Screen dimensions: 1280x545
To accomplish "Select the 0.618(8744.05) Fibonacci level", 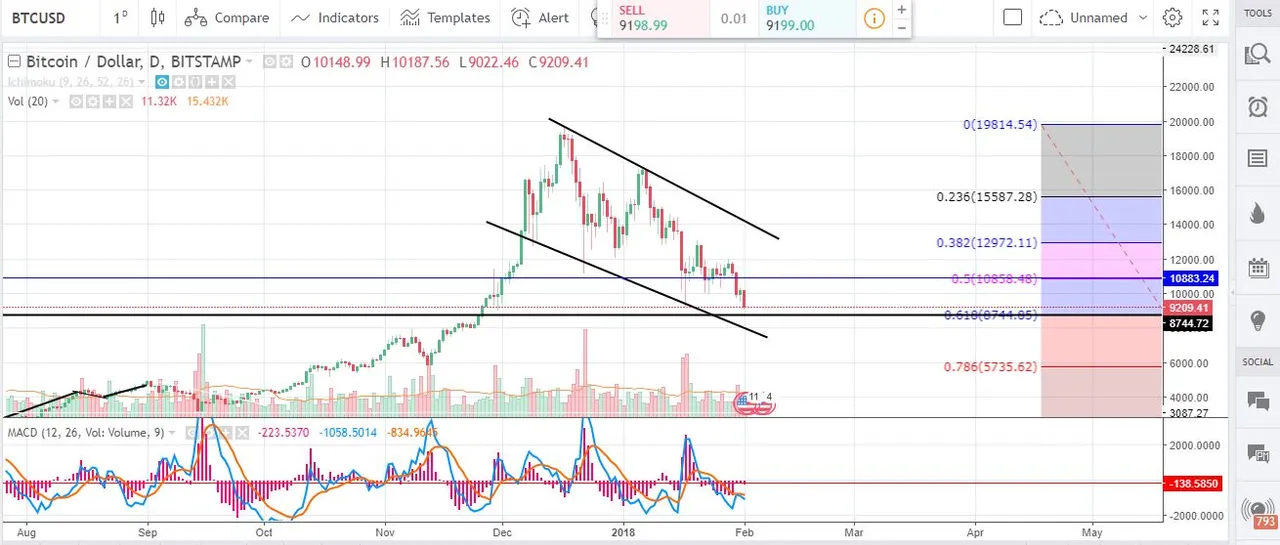I will [992, 315].
